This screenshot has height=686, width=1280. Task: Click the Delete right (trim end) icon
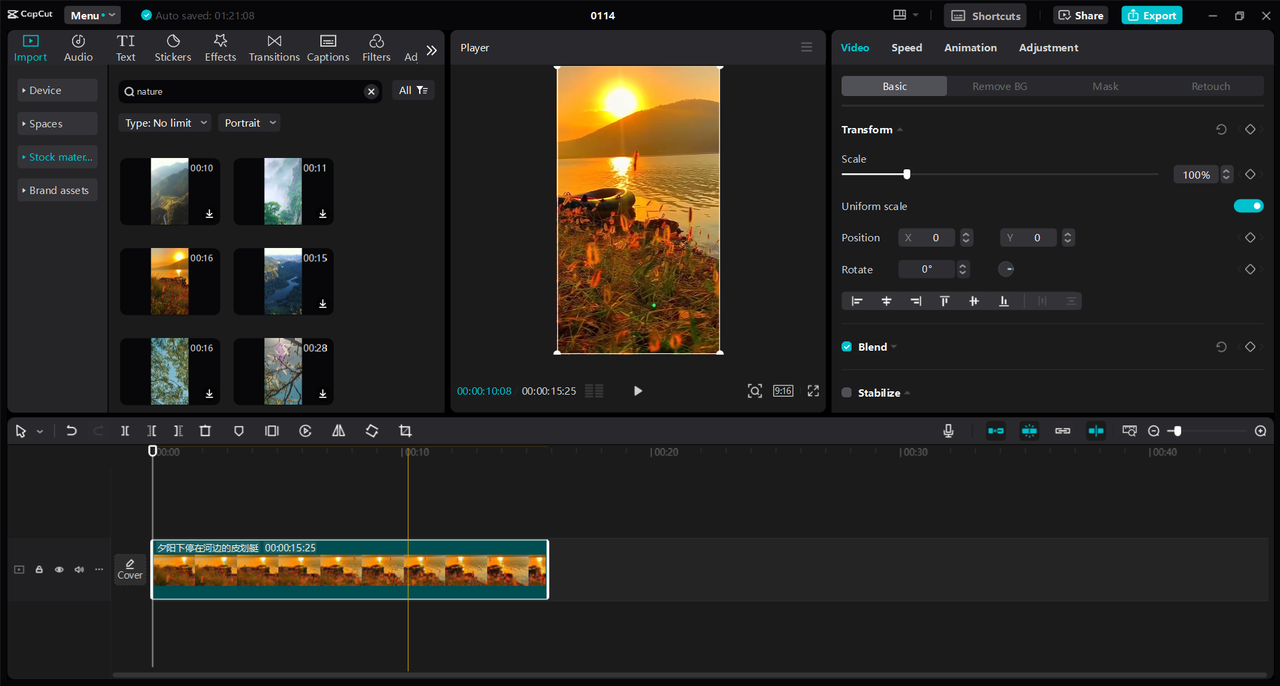pos(178,431)
